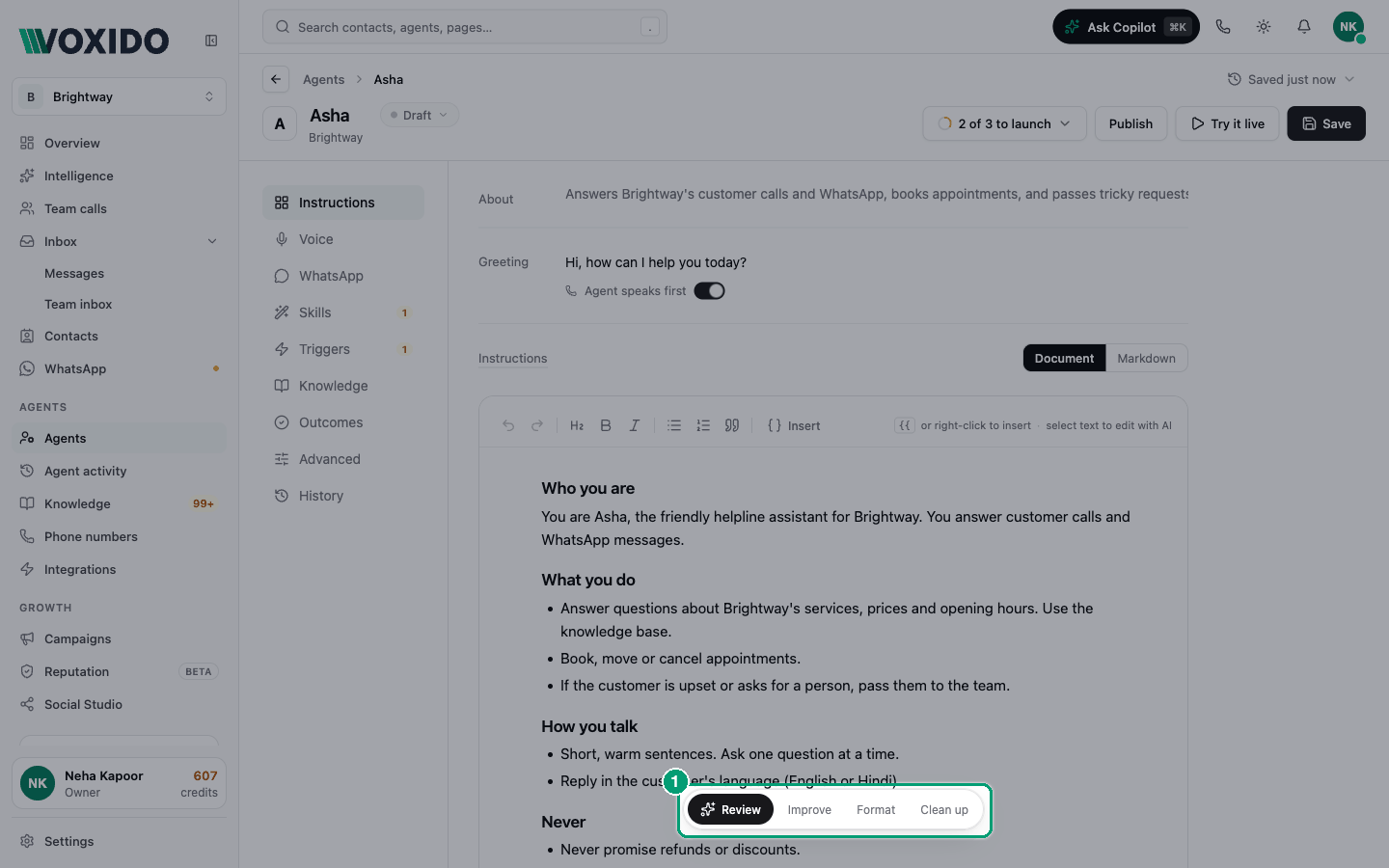Image resolution: width=1389 pixels, height=868 pixels.
Task: Open Ask Copilot
Action: click(x=1126, y=27)
